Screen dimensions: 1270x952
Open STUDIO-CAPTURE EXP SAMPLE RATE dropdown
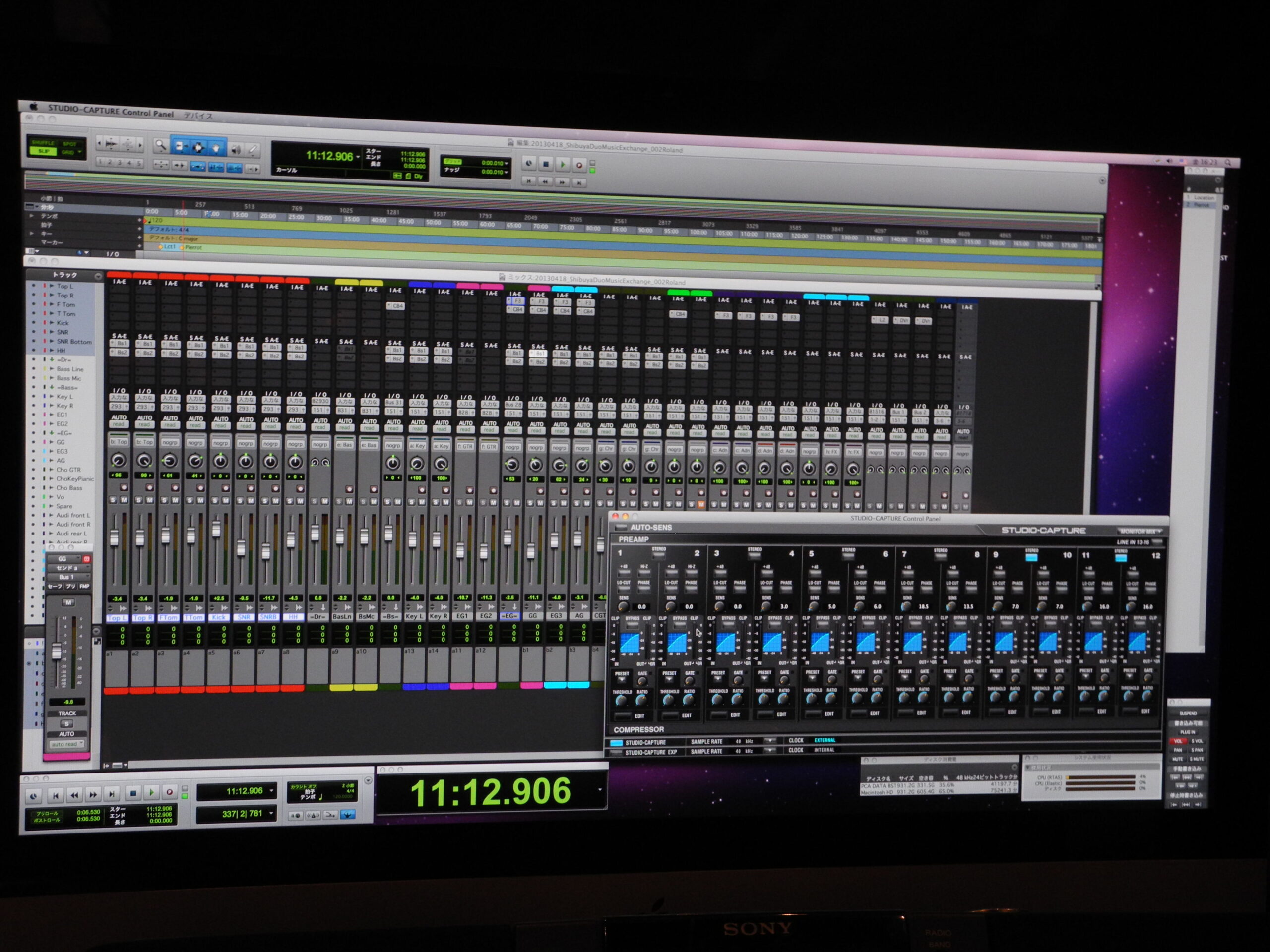tap(770, 751)
